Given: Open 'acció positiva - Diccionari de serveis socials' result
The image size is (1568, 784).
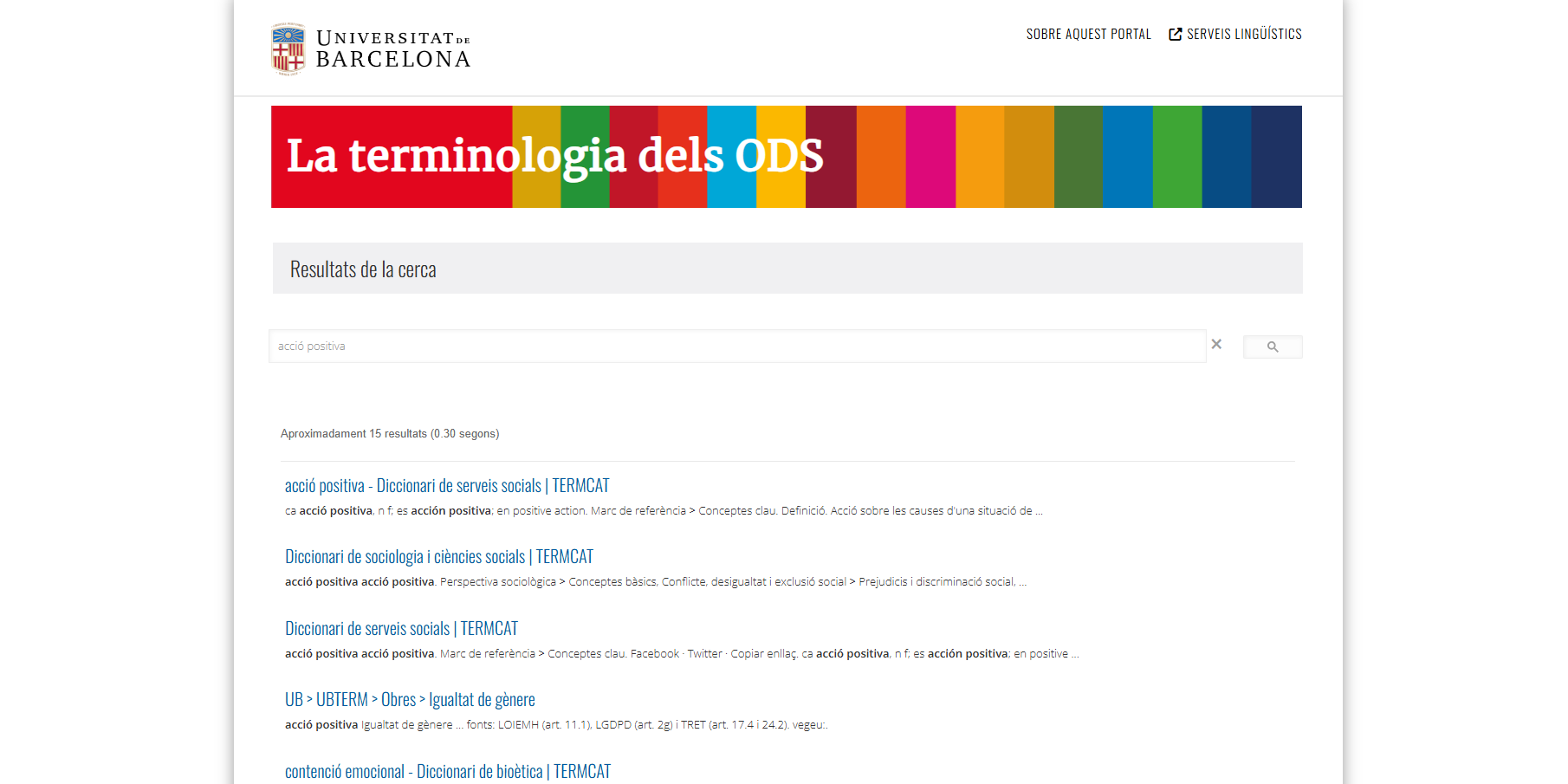Looking at the screenshot, I should (x=447, y=486).
